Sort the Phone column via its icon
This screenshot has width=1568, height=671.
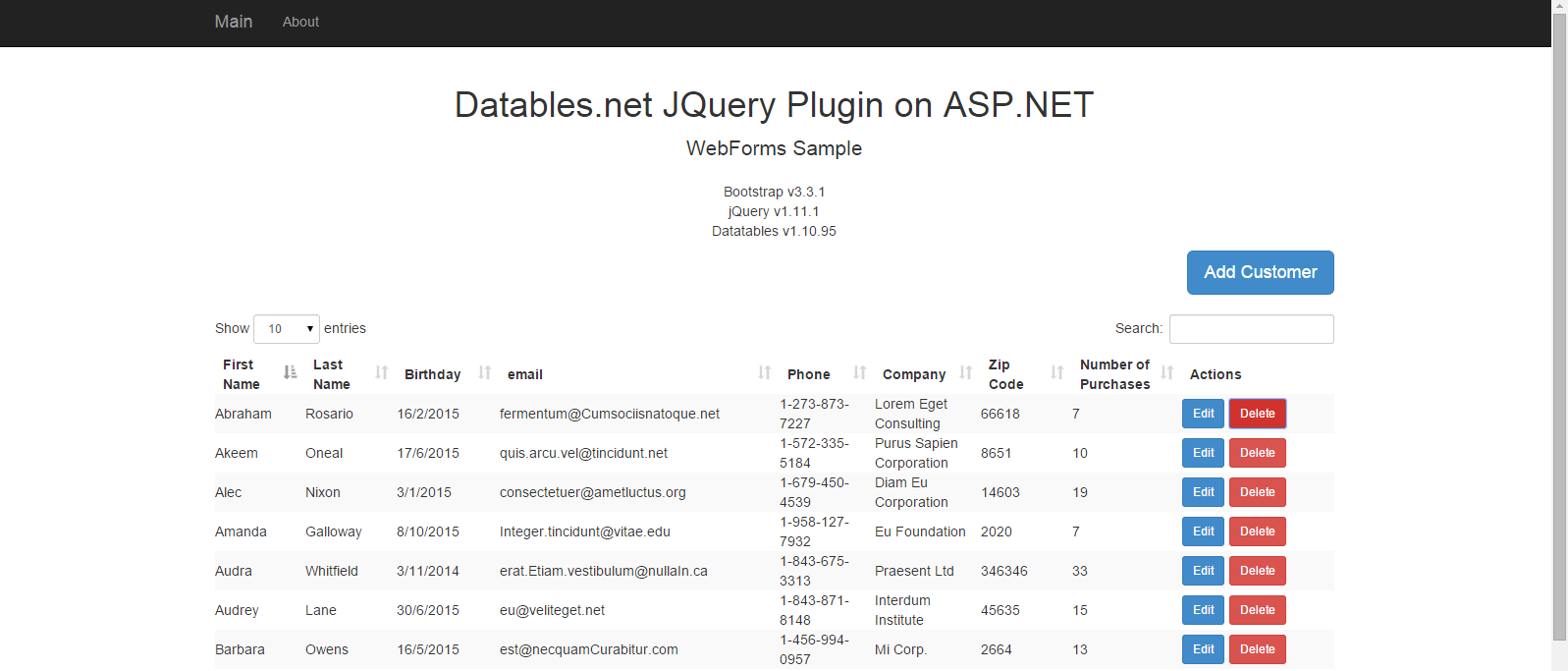click(859, 372)
